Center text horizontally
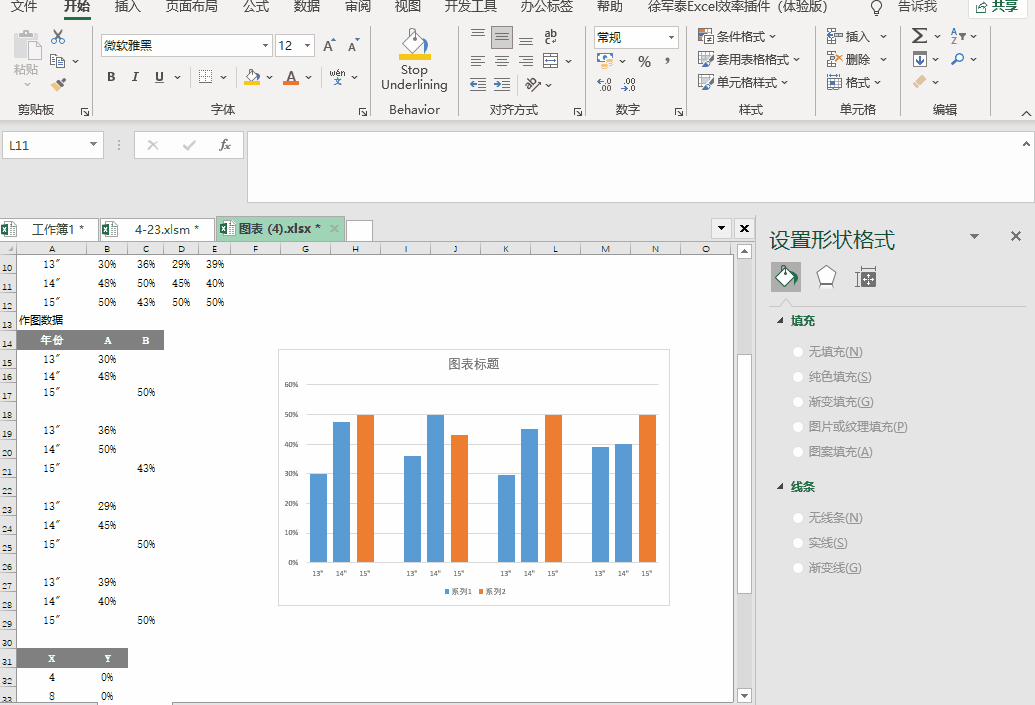1035x705 pixels. 502,61
